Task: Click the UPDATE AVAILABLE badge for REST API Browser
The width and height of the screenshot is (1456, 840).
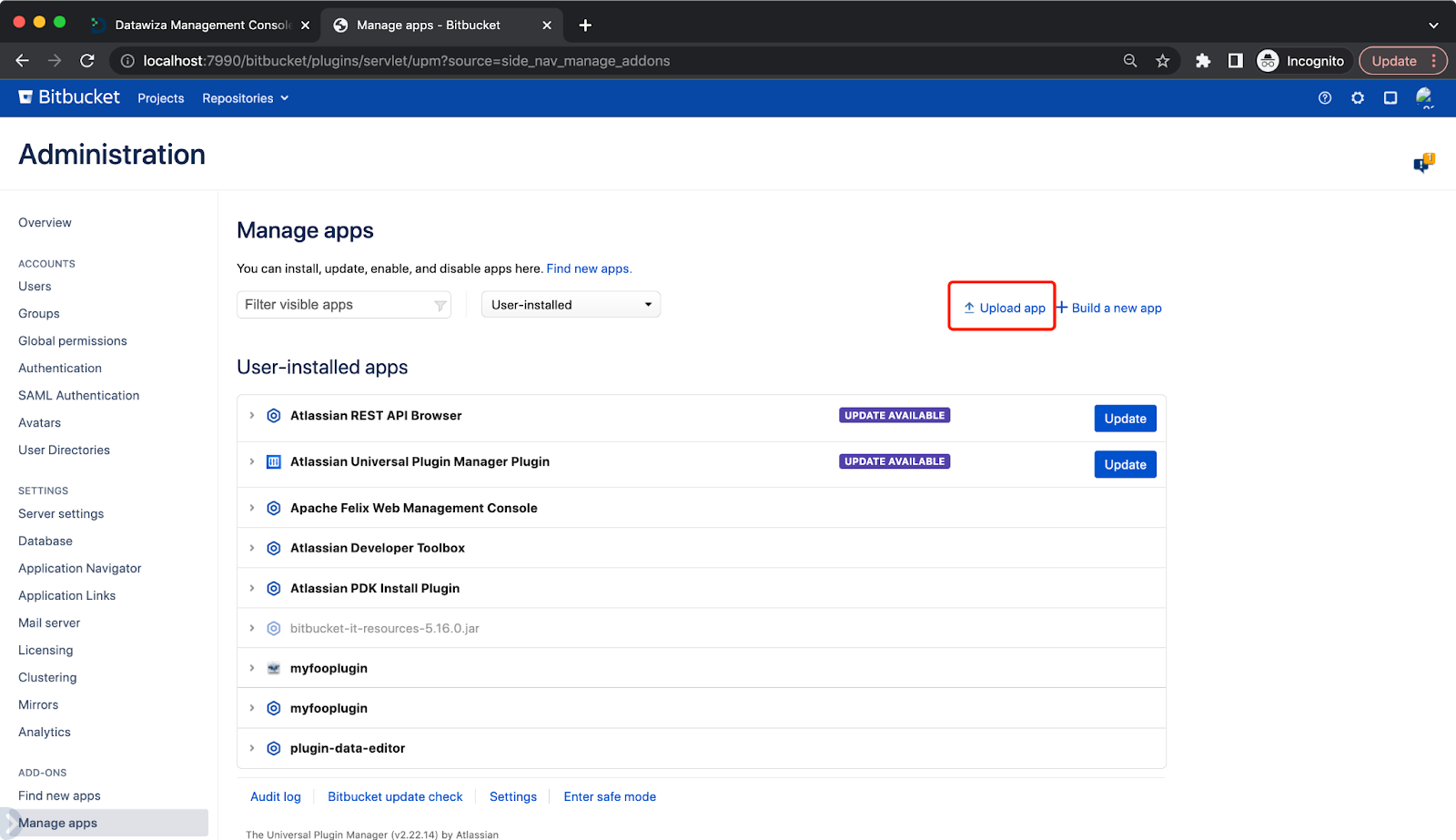Action: click(x=895, y=415)
